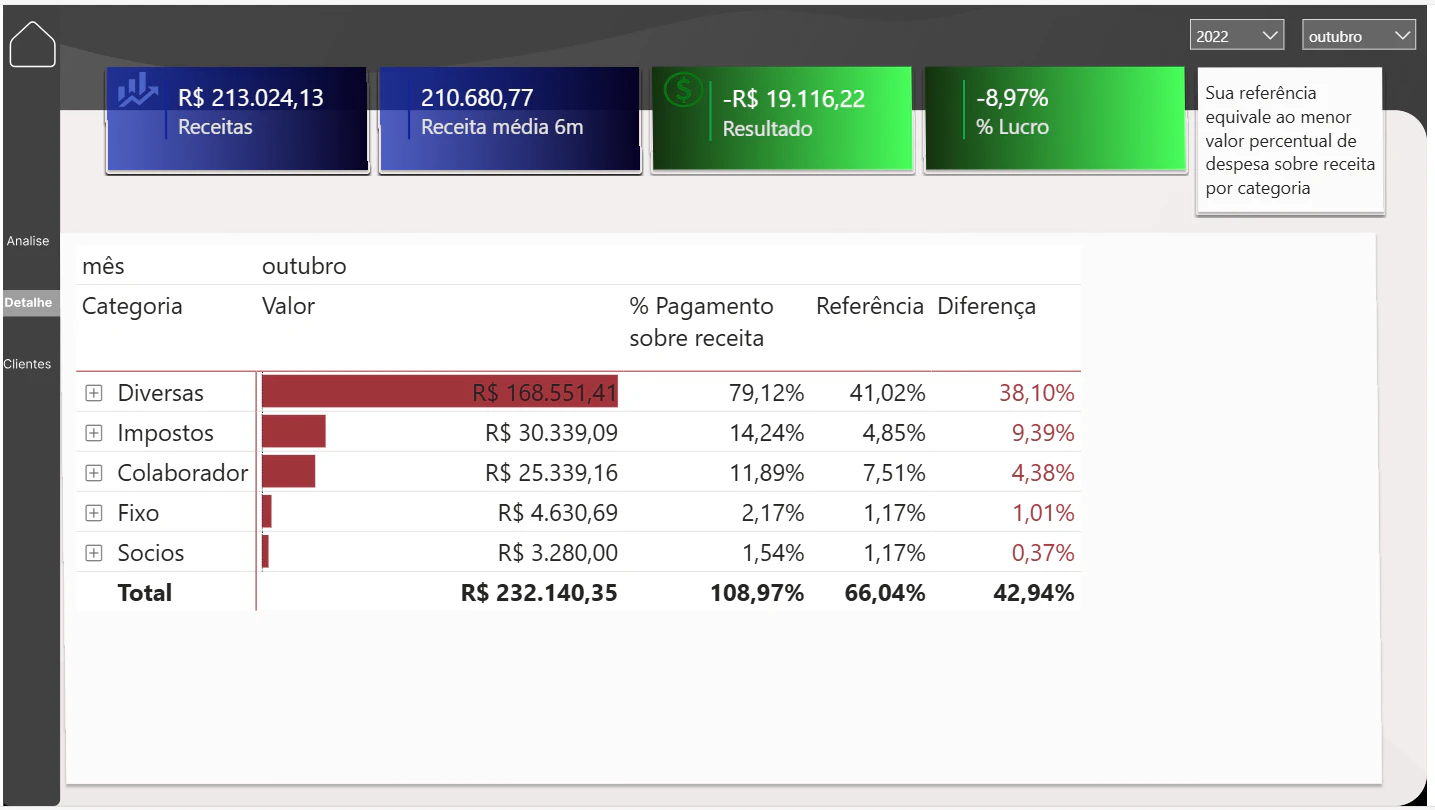Screen dimensions: 1435x810
Task: Click the Fixo value R$ 4.630,69
Action: [x=558, y=513]
